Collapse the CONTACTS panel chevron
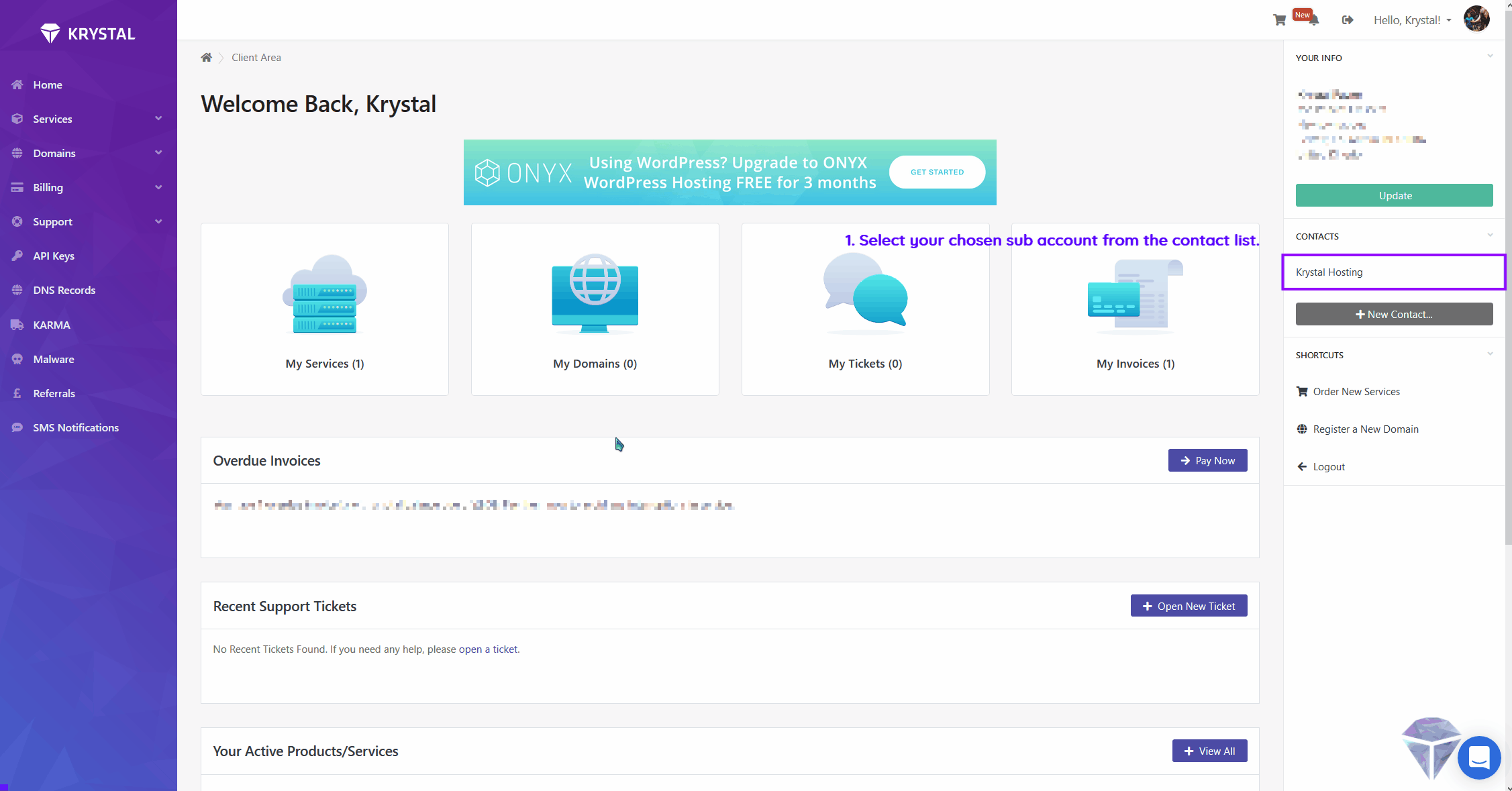This screenshot has height=791, width=1512. click(1490, 235)
